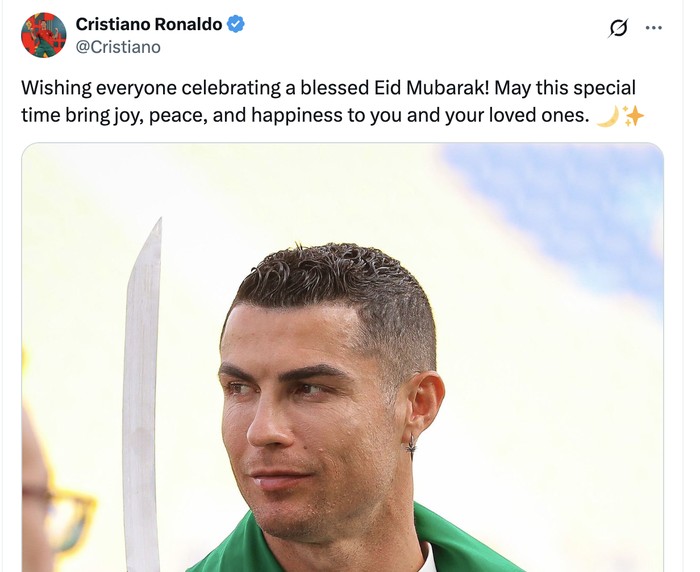Open the Grok explain-post icon

(x=618, y=28)
